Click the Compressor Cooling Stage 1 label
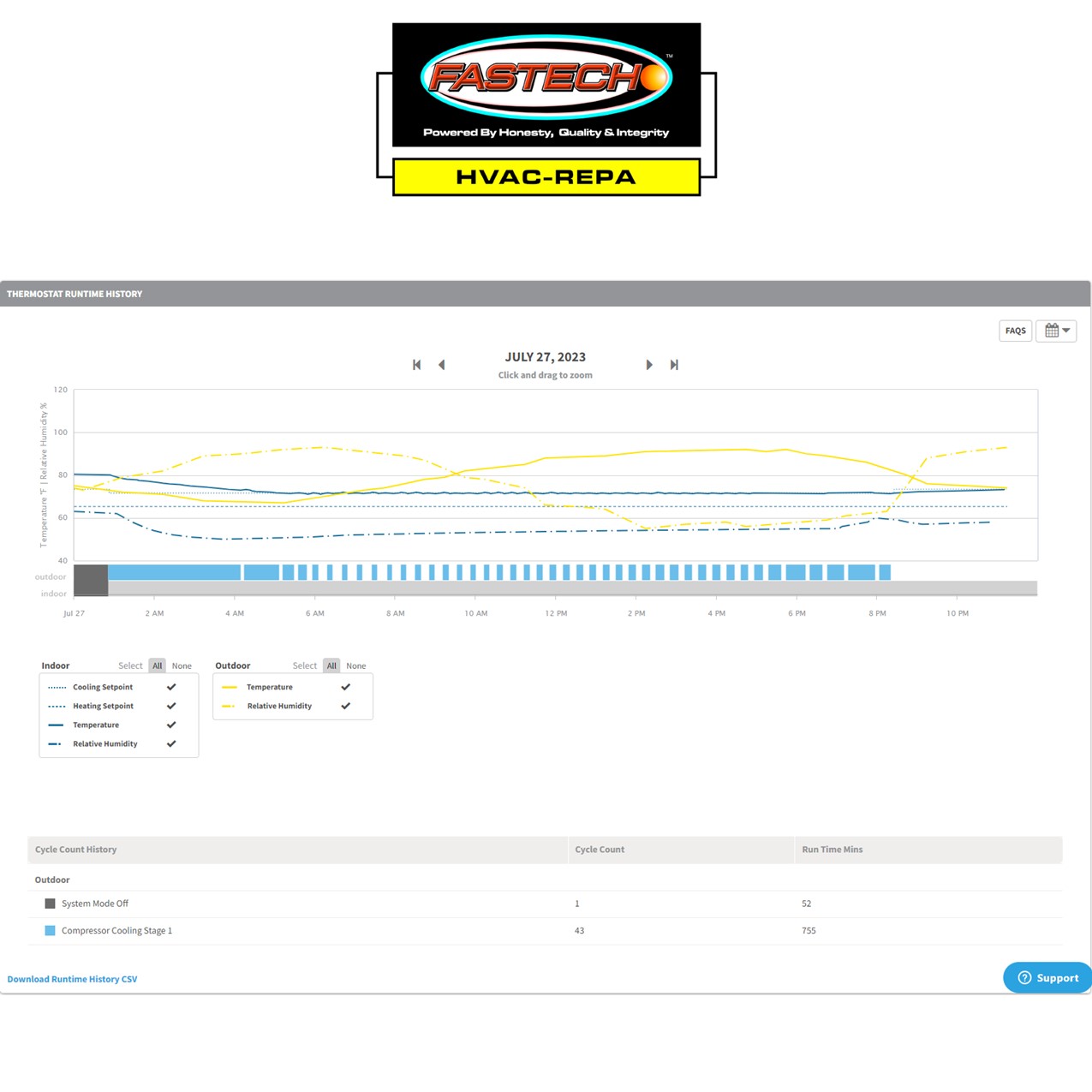 pyautogui.click(x=116, y=931)
